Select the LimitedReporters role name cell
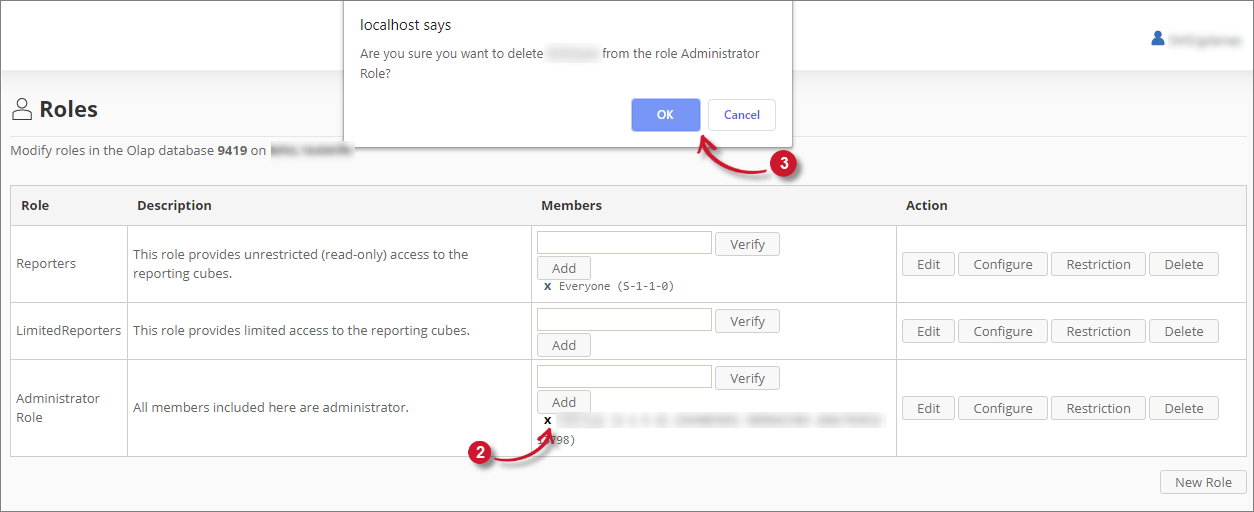 (69, 331)
